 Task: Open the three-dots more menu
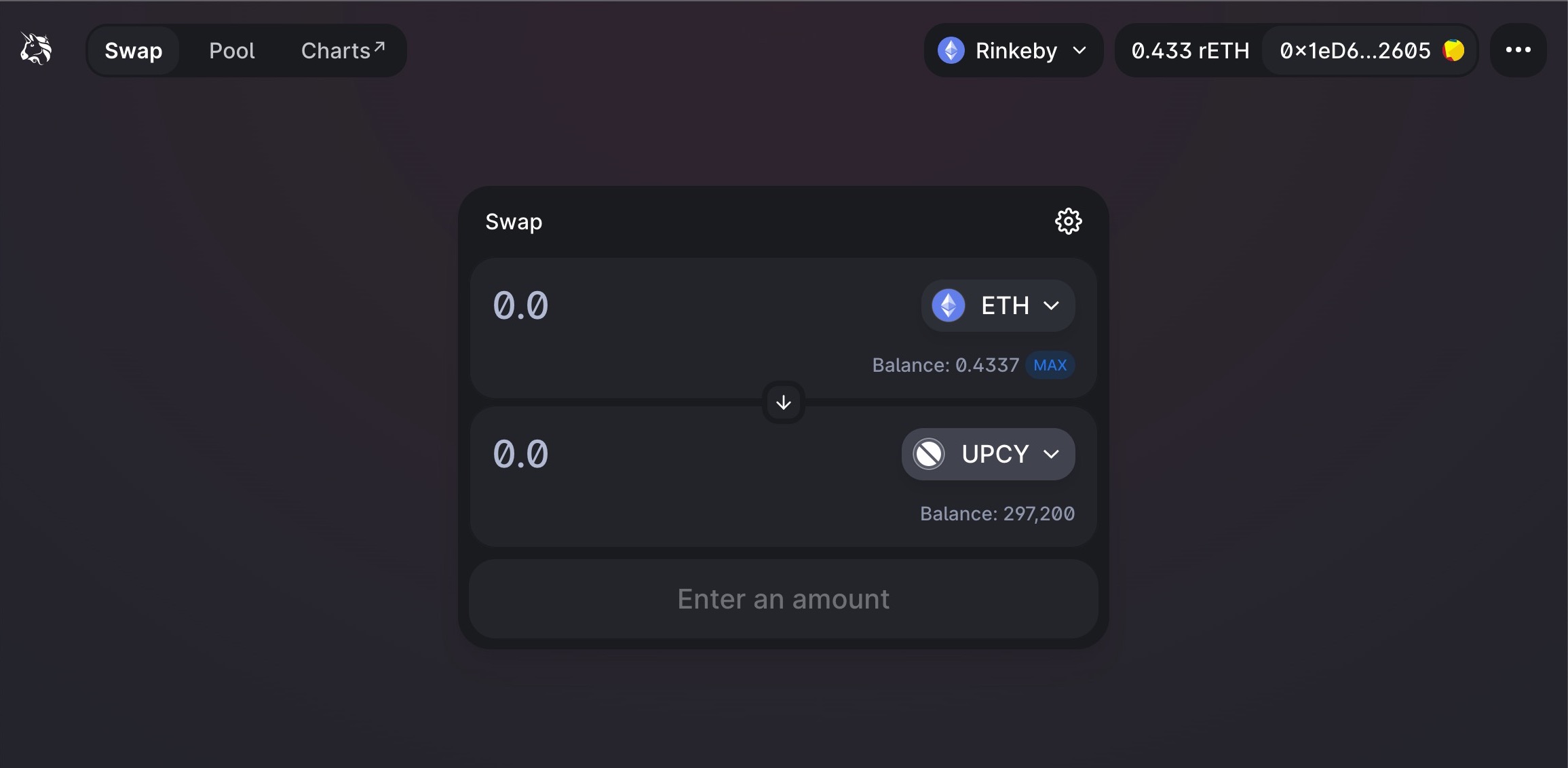click(1518, 50)
